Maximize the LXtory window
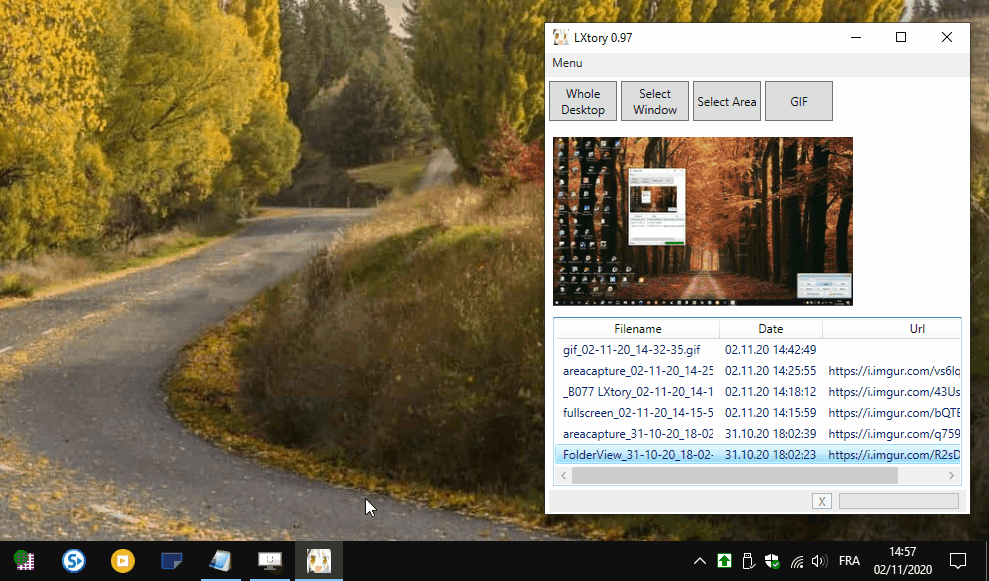Viewport: 989px width, 581px height. (901, 37)
